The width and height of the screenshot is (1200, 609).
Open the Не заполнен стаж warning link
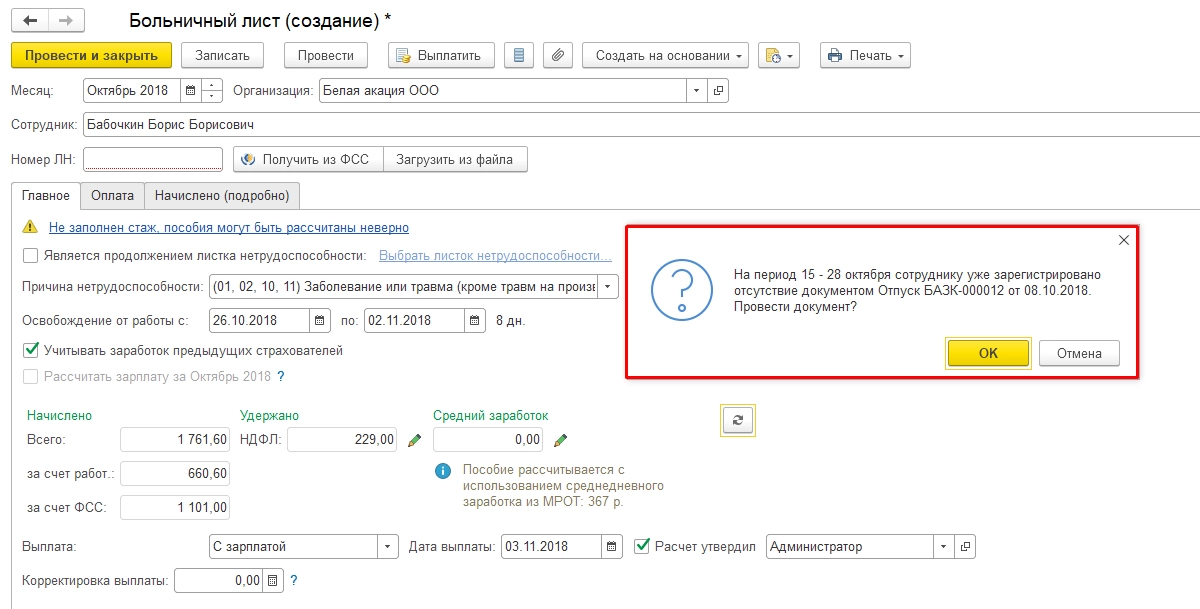(x=229, y=228)
